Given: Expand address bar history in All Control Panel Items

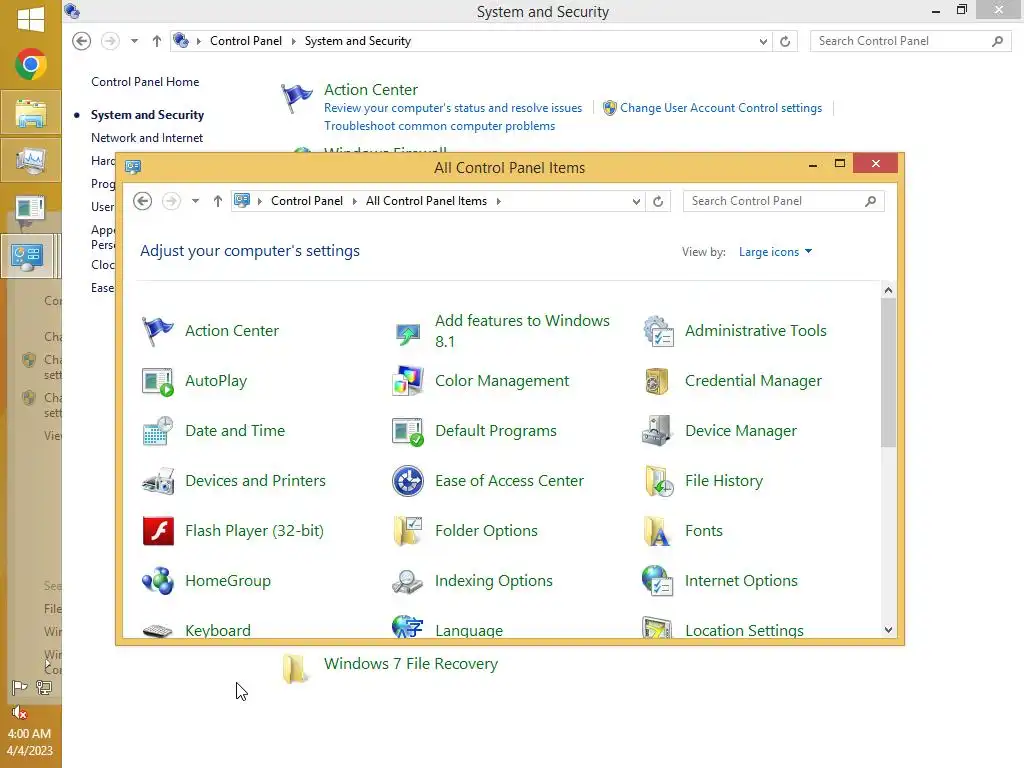Looking at the screenshot, I should (x=636, y=202).
